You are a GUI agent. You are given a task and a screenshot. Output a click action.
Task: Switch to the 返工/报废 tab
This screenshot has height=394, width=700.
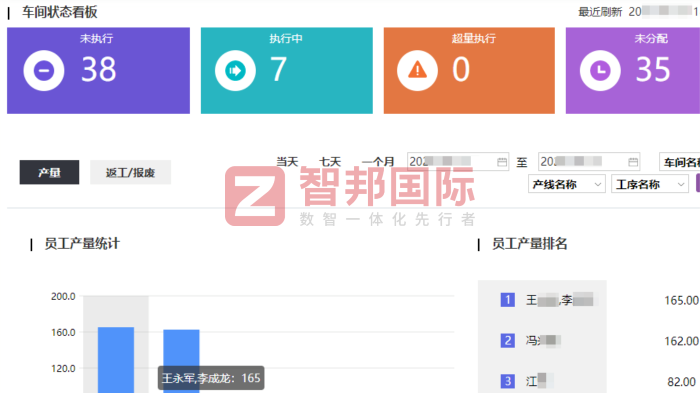(130, 172)
